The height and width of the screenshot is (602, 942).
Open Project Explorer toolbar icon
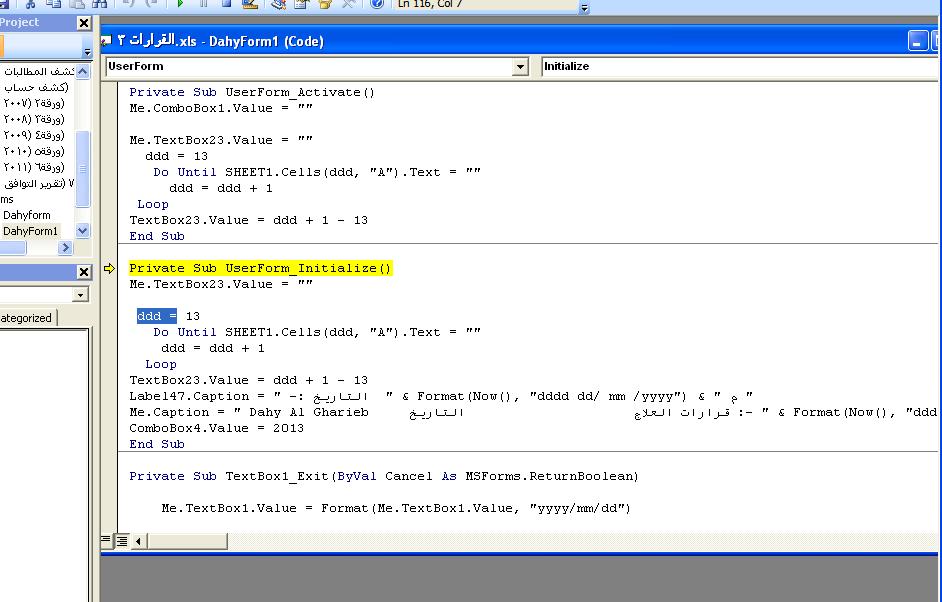click(x=278, y=4)
